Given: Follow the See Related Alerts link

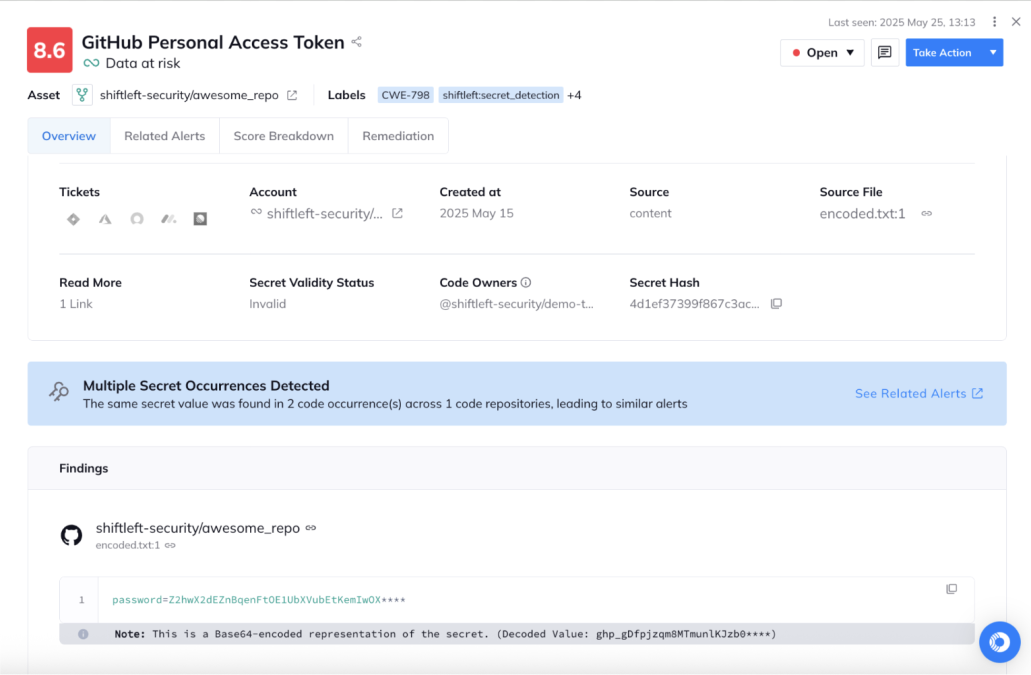Looking at the screenshot, I should point(919,394).
